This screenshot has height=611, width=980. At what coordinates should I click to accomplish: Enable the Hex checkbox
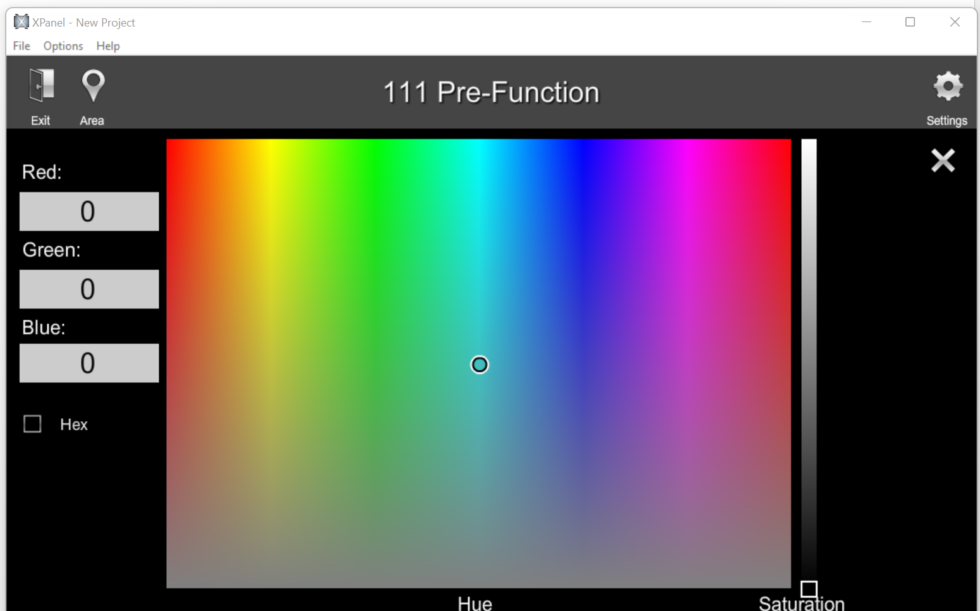33,424
